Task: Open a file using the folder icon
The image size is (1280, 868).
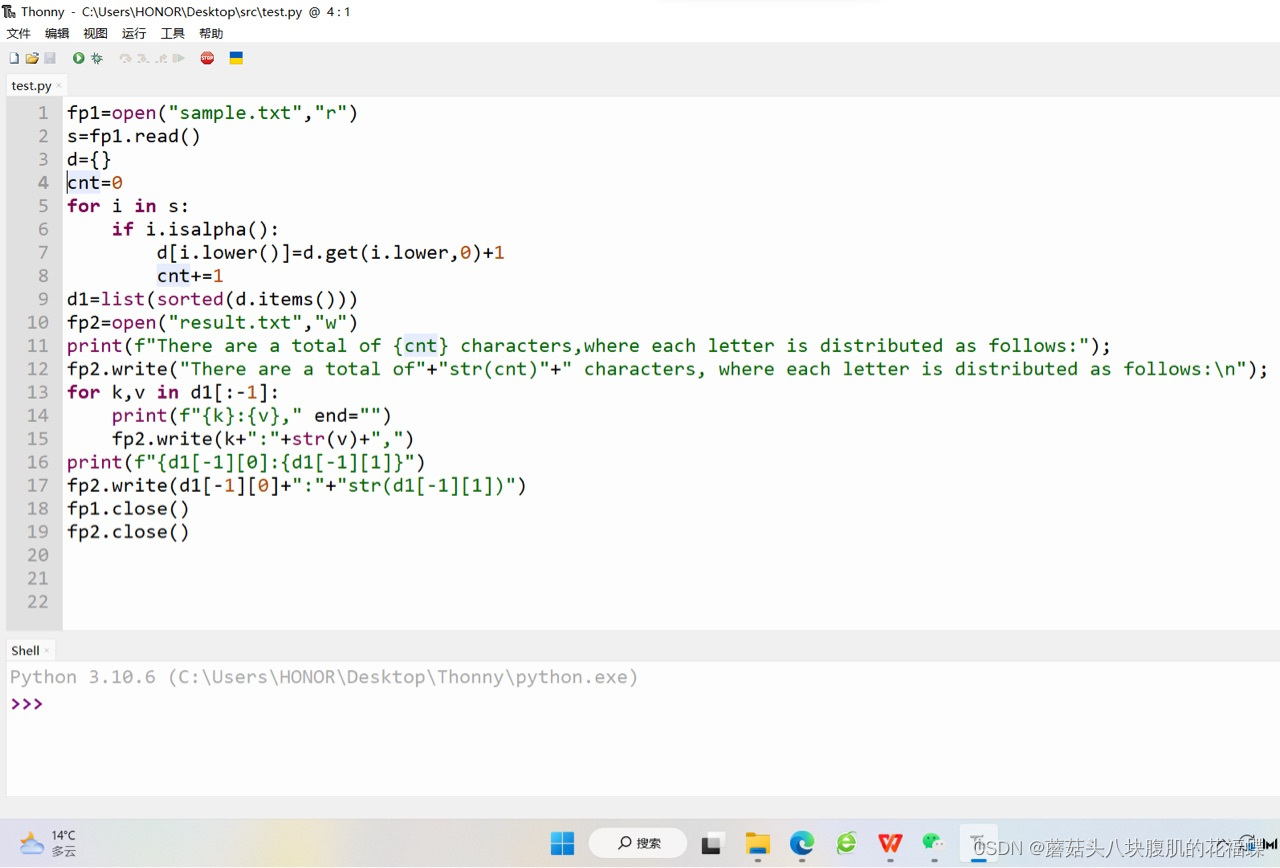Action: click(x=32, y=58)
